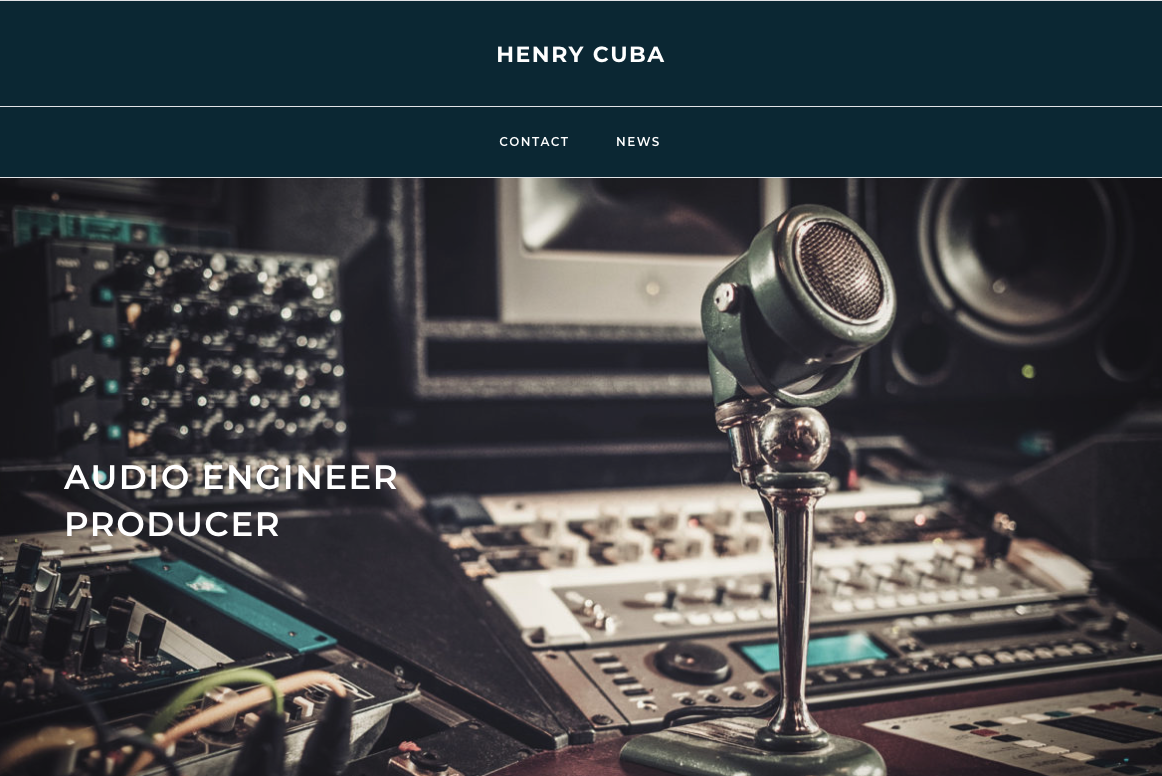This screenshot has height=776, width=1162.
Task: Open the CONTACT page
Action: (x=534, y=142)
